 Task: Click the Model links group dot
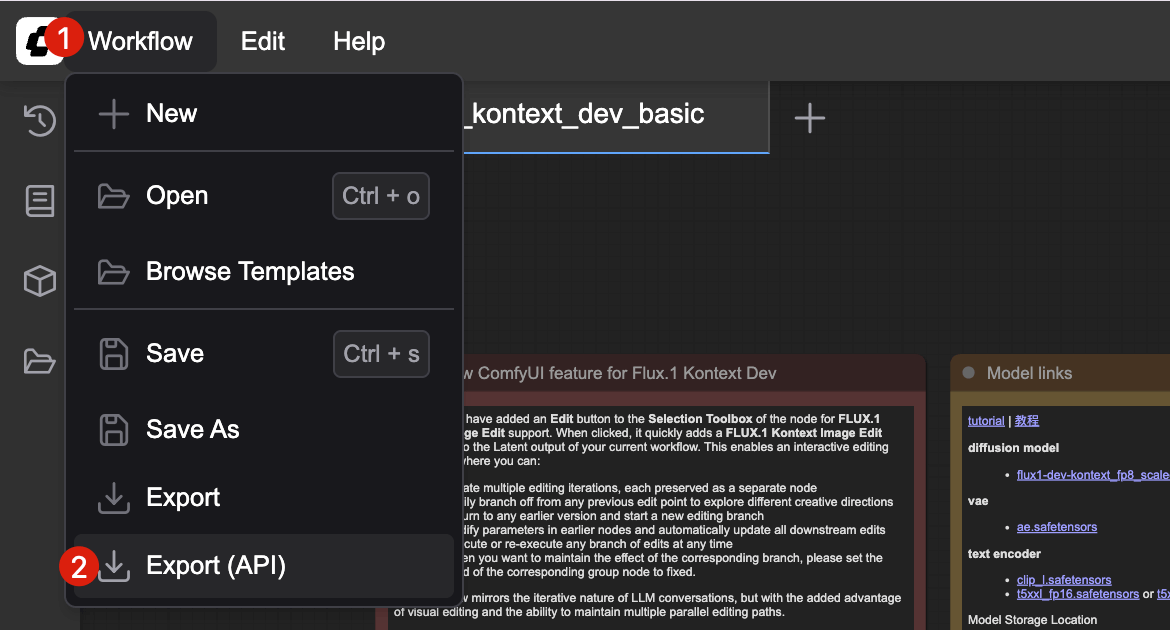(x=969, y=372)
